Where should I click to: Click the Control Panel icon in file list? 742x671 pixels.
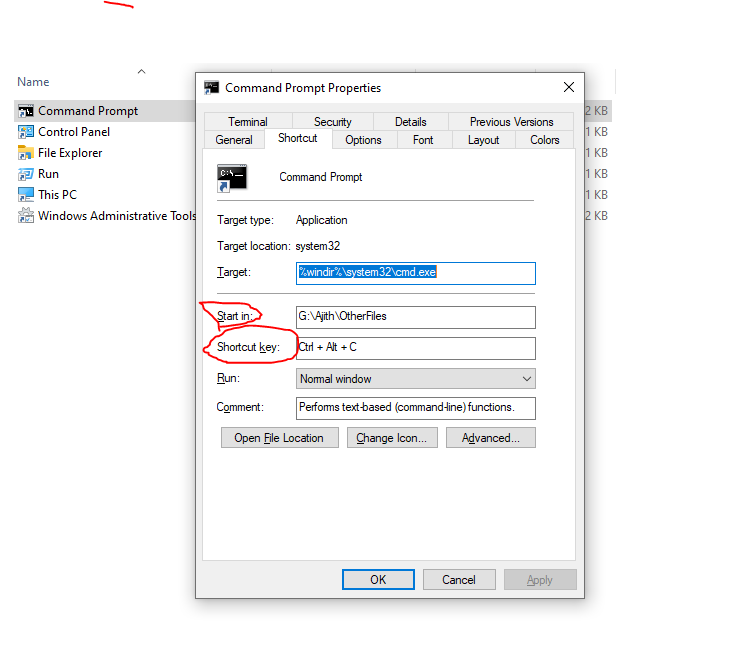[26, 132]
